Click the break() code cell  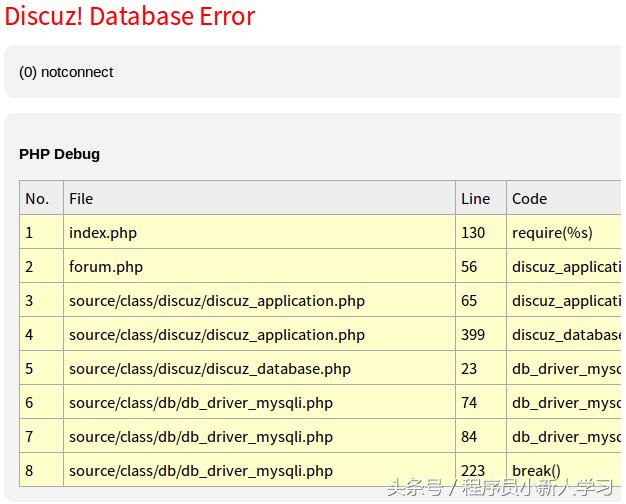click(536, 470)
